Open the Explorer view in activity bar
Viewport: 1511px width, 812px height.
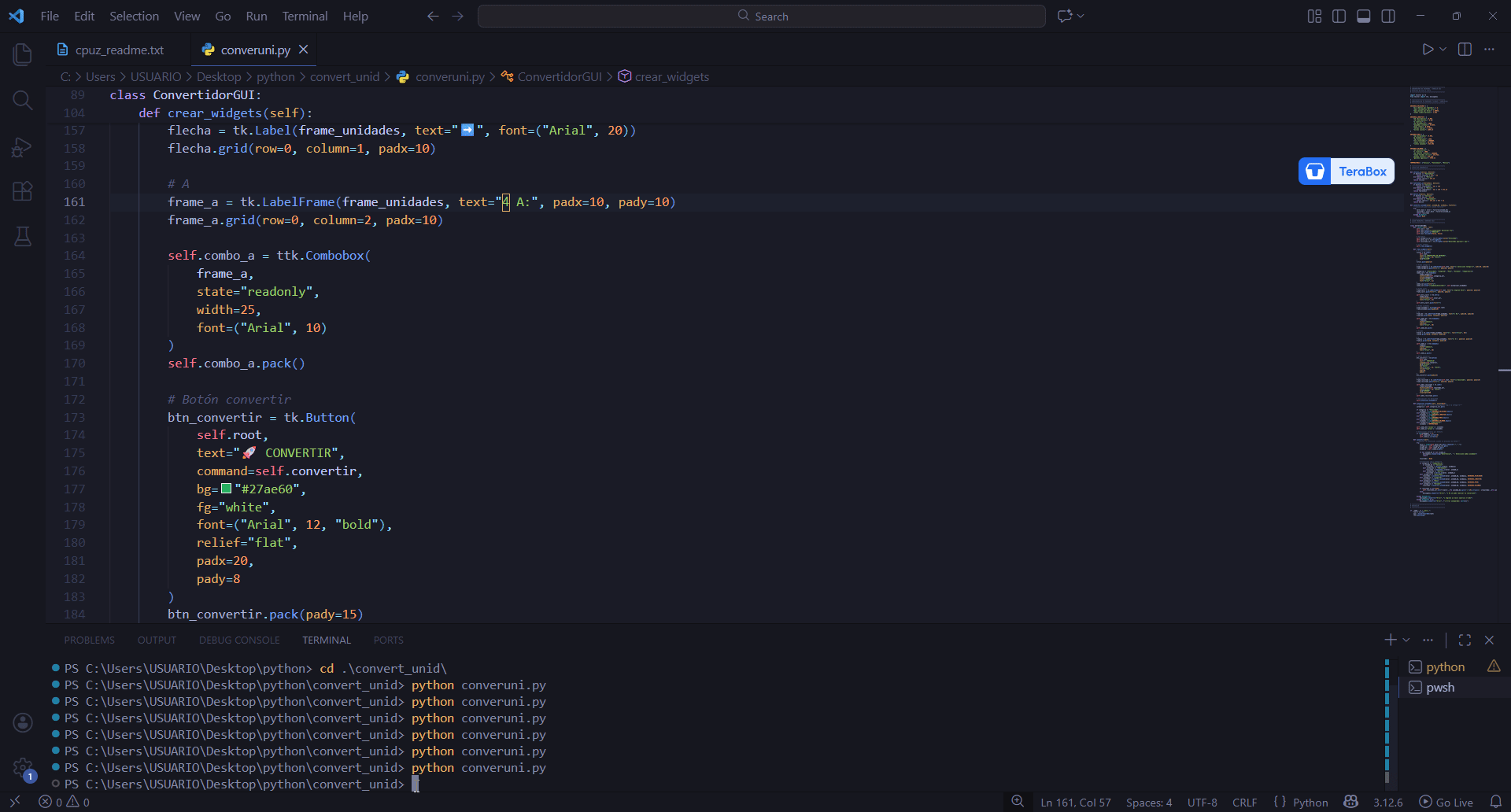23,54
